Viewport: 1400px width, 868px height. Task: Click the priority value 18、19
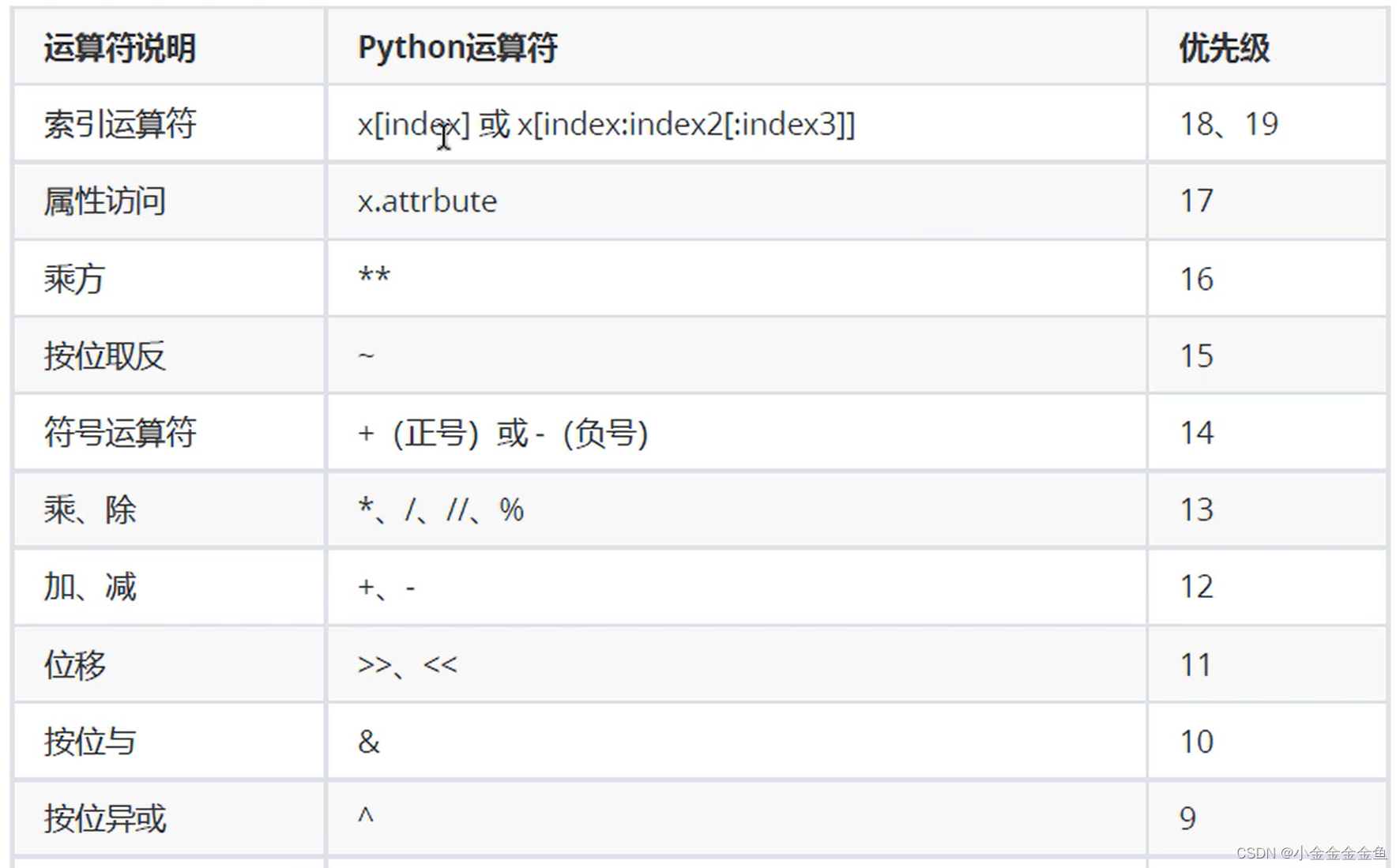[x=1229, y=124]
